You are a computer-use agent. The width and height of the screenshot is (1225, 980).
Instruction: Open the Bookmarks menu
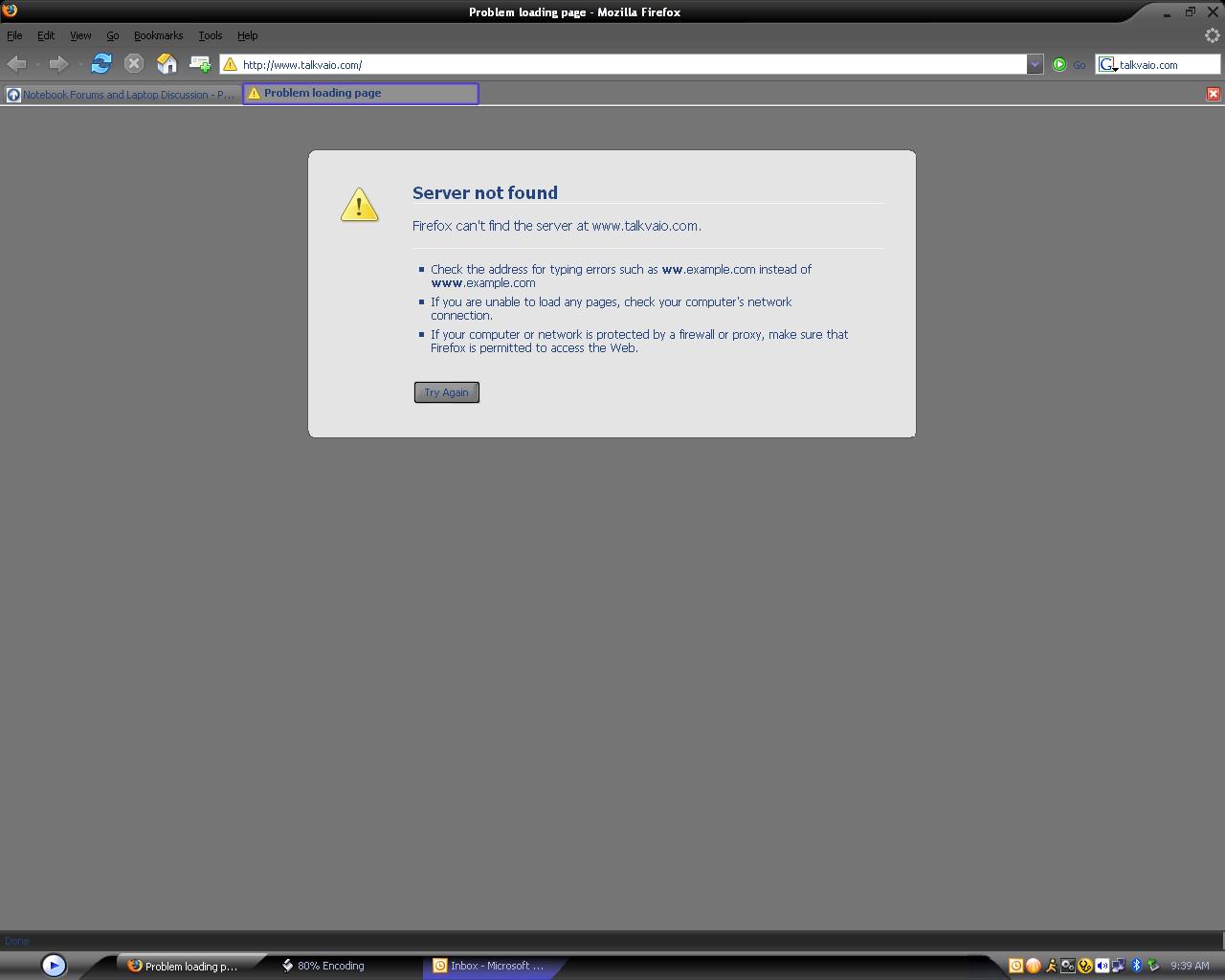158,35
